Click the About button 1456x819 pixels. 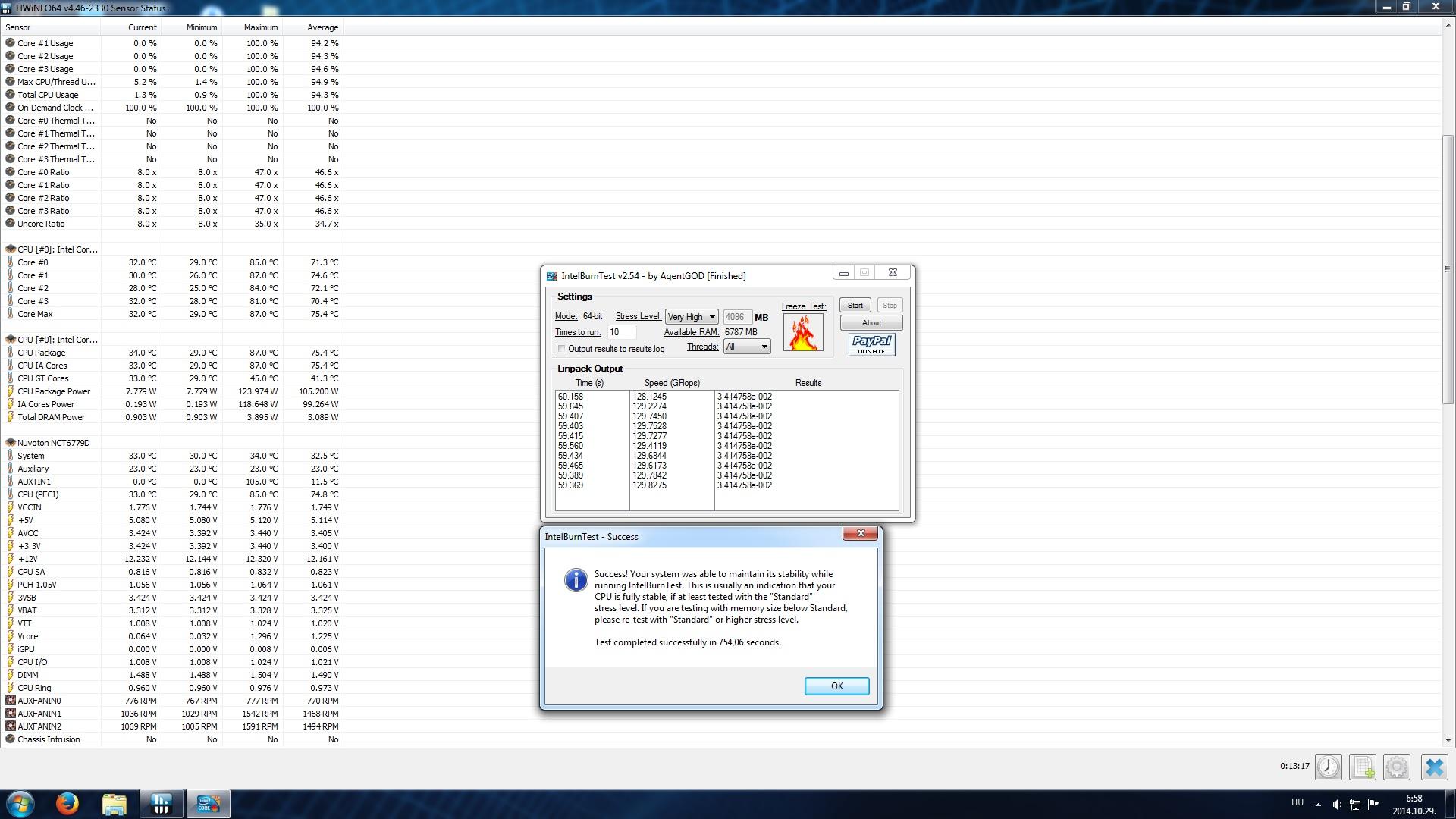pyautogui.click(x=871, y=323)
